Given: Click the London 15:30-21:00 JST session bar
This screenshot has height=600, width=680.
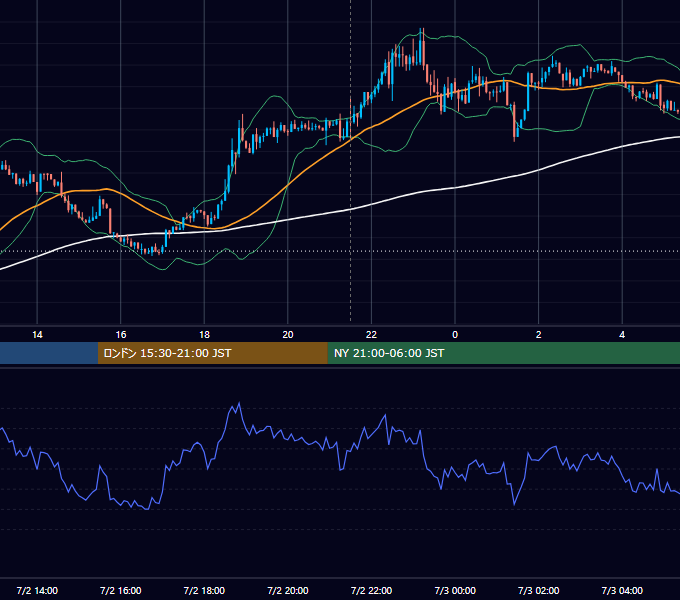Looking at the screenshot, I should [212, 353].
